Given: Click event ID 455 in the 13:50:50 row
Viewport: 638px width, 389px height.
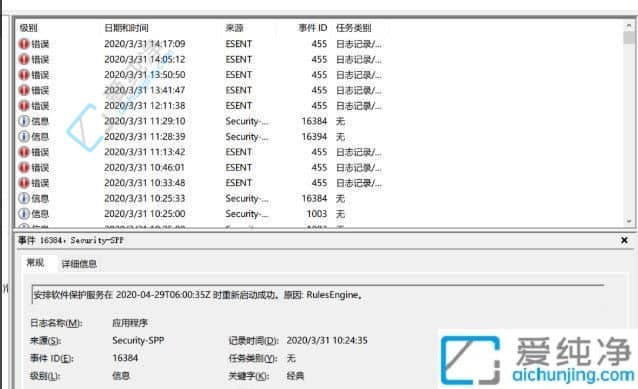Looking at the screenshot, I should (319, 74).
